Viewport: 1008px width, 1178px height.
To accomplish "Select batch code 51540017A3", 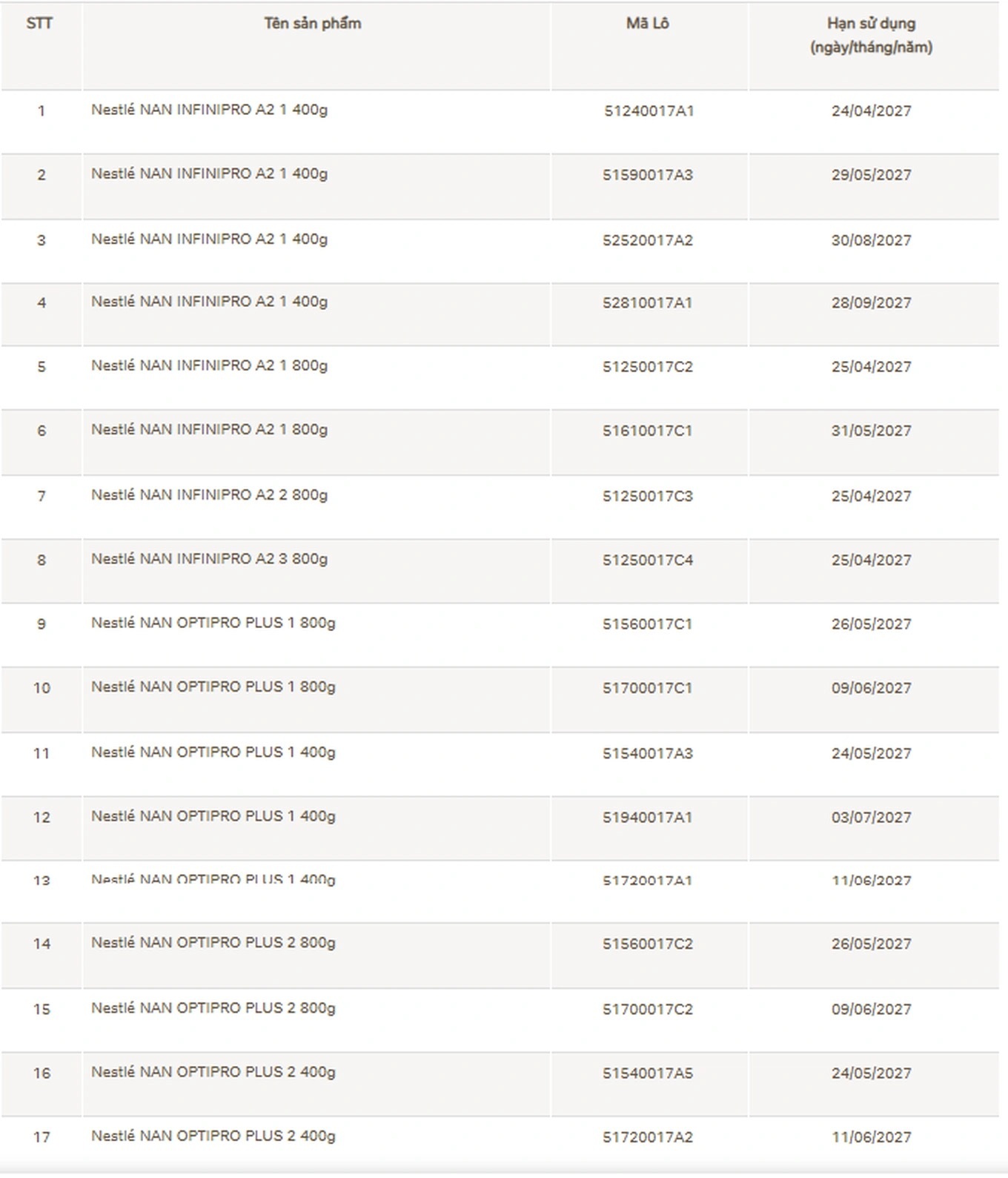I will click(648, 753).
